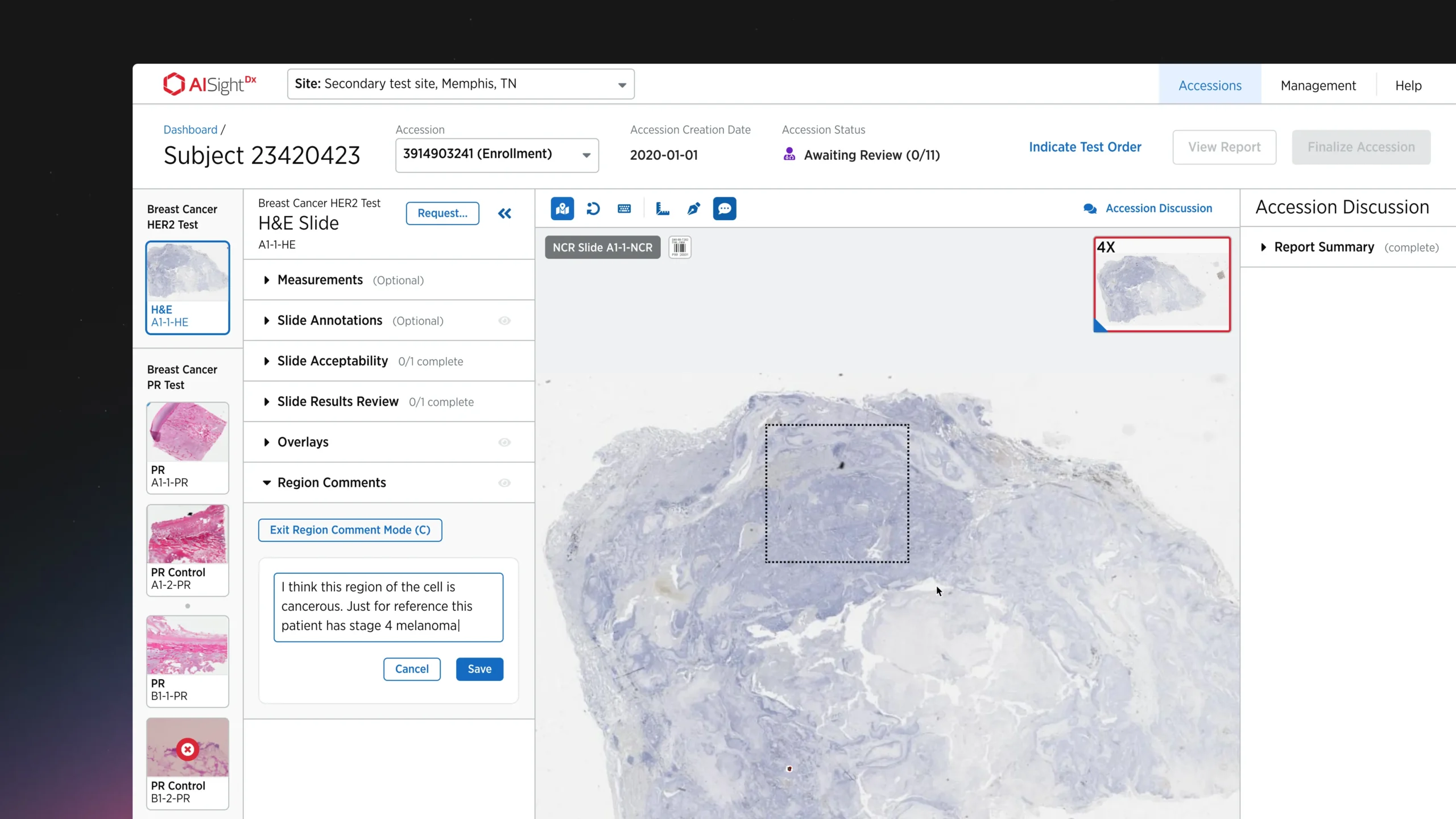Select the PR A1-1-PR slide thumbnail
The height and width of the screenshot is (819, 1456).
coord(188,448)
